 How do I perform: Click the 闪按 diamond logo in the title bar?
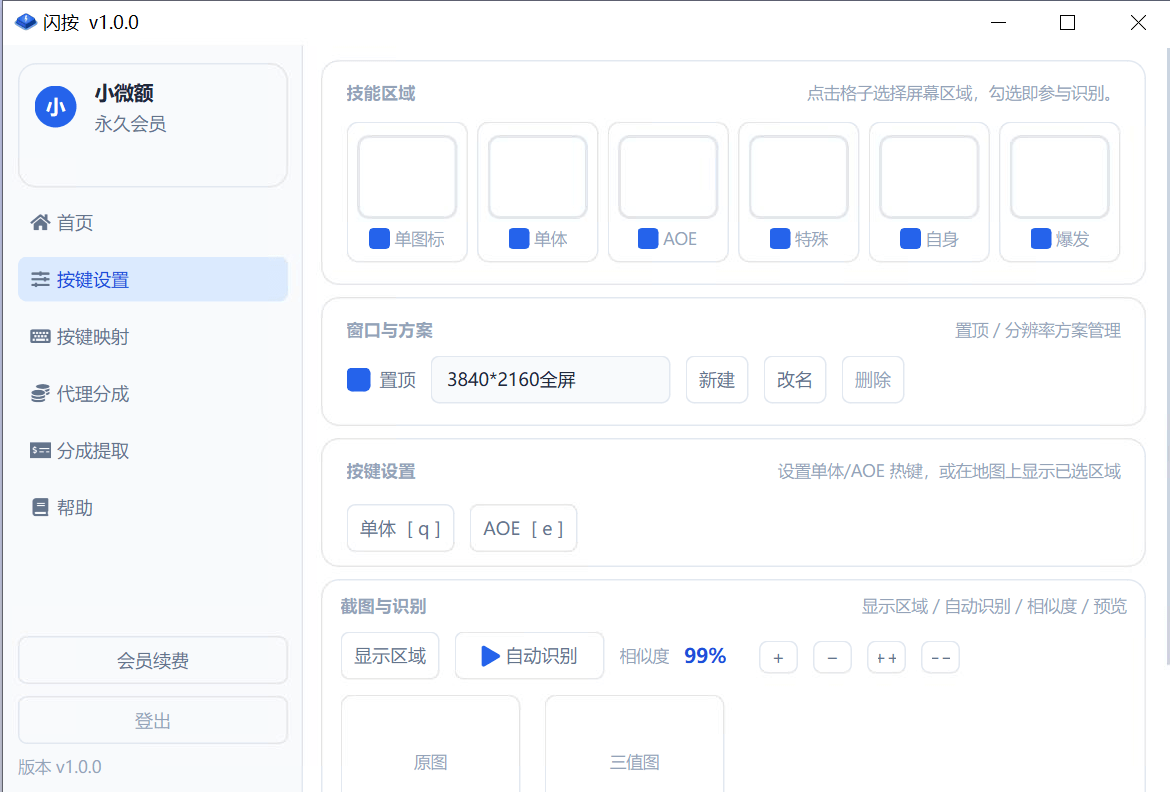[25, 21]
